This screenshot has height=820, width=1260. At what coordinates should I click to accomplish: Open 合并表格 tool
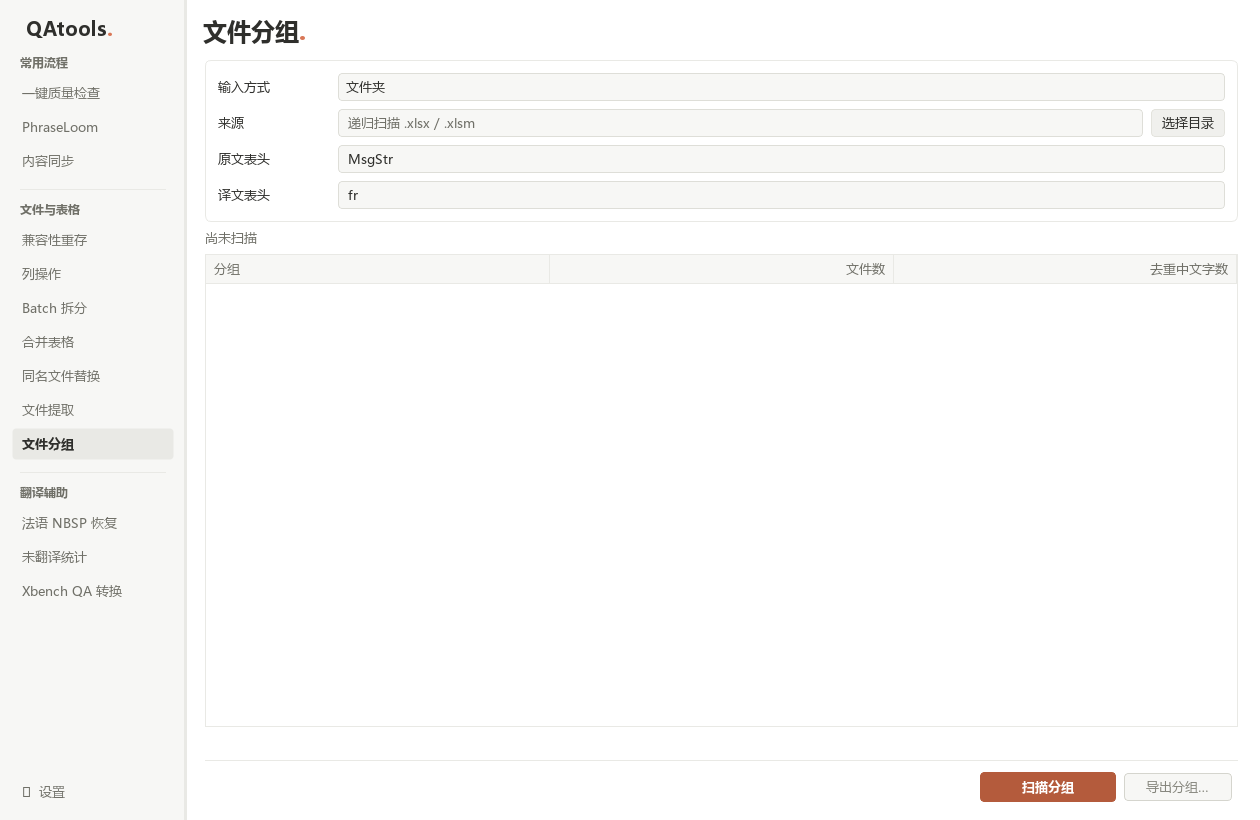tap(93, 342)
